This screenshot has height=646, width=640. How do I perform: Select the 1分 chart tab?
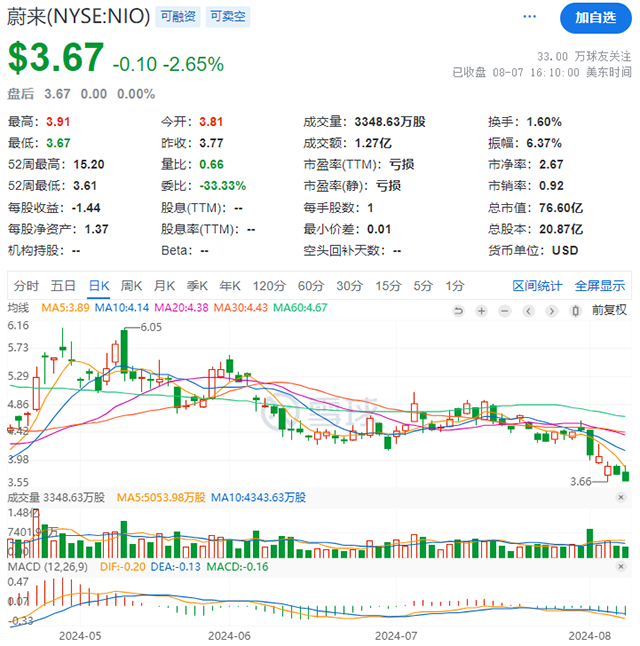[x=455, y=286]
